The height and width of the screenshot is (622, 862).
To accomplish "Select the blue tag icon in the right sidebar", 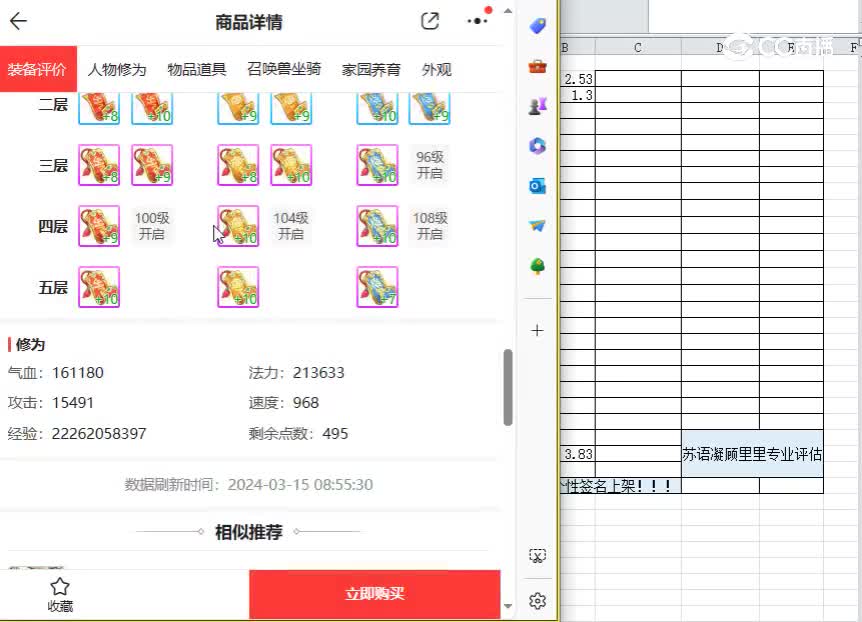I will (537, 26).
